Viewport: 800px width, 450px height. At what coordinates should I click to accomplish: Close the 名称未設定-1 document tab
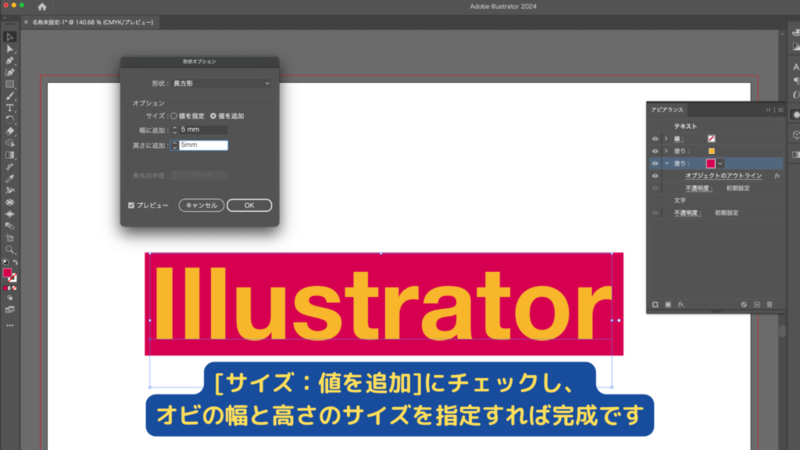(26, 22)
